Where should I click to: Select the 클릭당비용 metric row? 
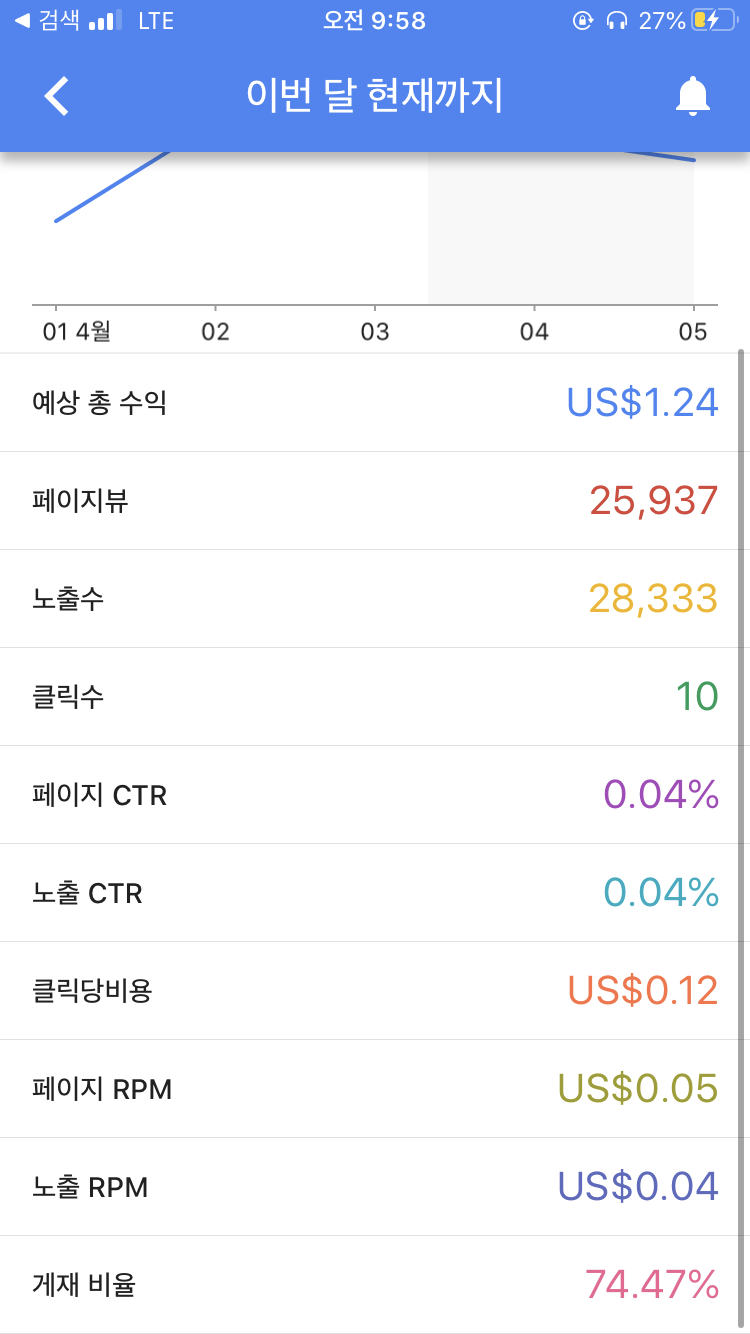[x=375, y=991]
